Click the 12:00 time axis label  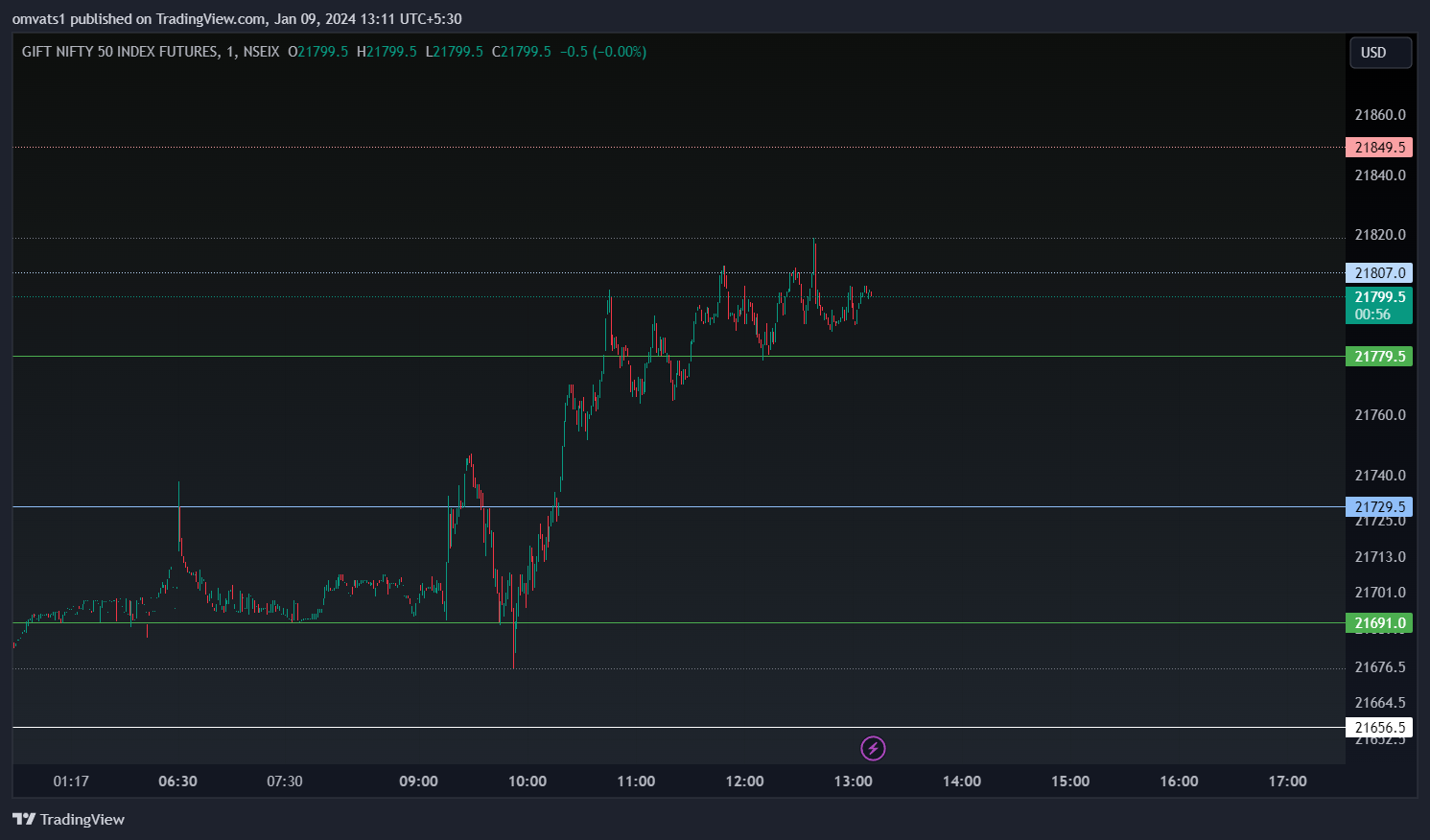(x=744, y=782)
